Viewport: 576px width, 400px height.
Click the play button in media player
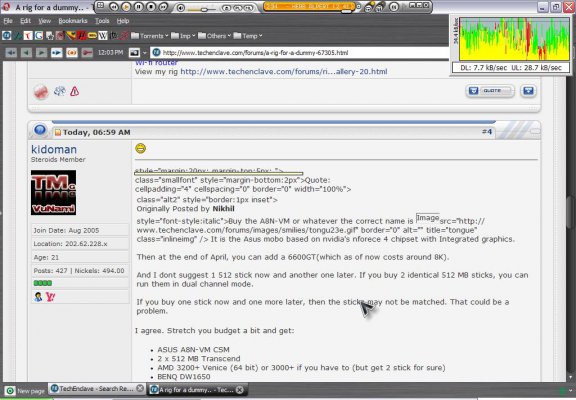click(126, 7)
